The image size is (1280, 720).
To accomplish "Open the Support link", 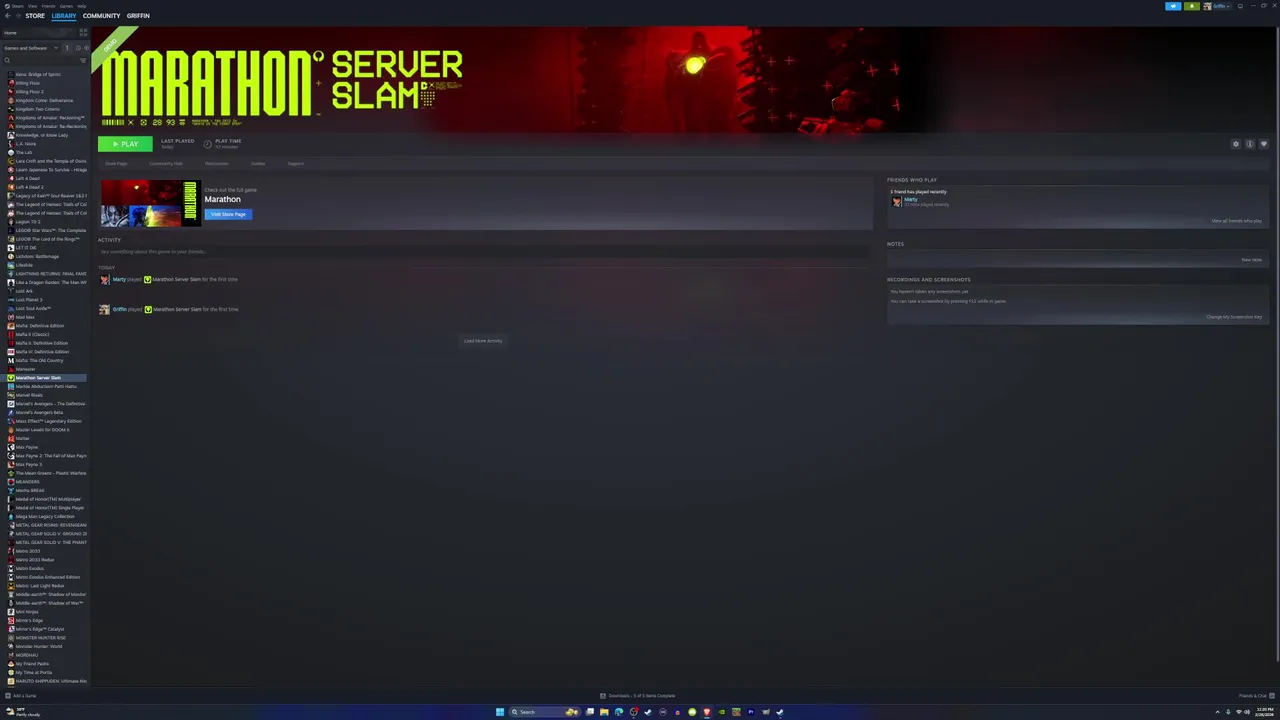I will (x=296, y=163).
